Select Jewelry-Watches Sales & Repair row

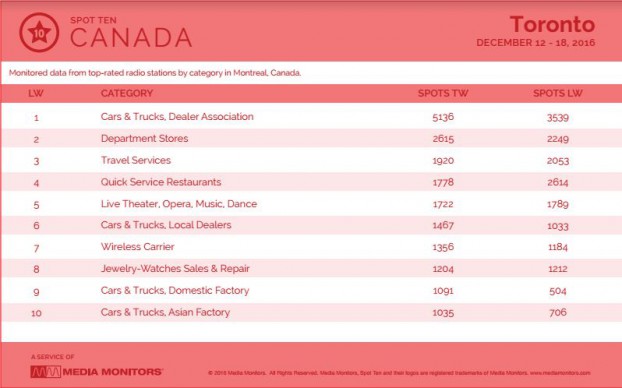coord(311,269)
